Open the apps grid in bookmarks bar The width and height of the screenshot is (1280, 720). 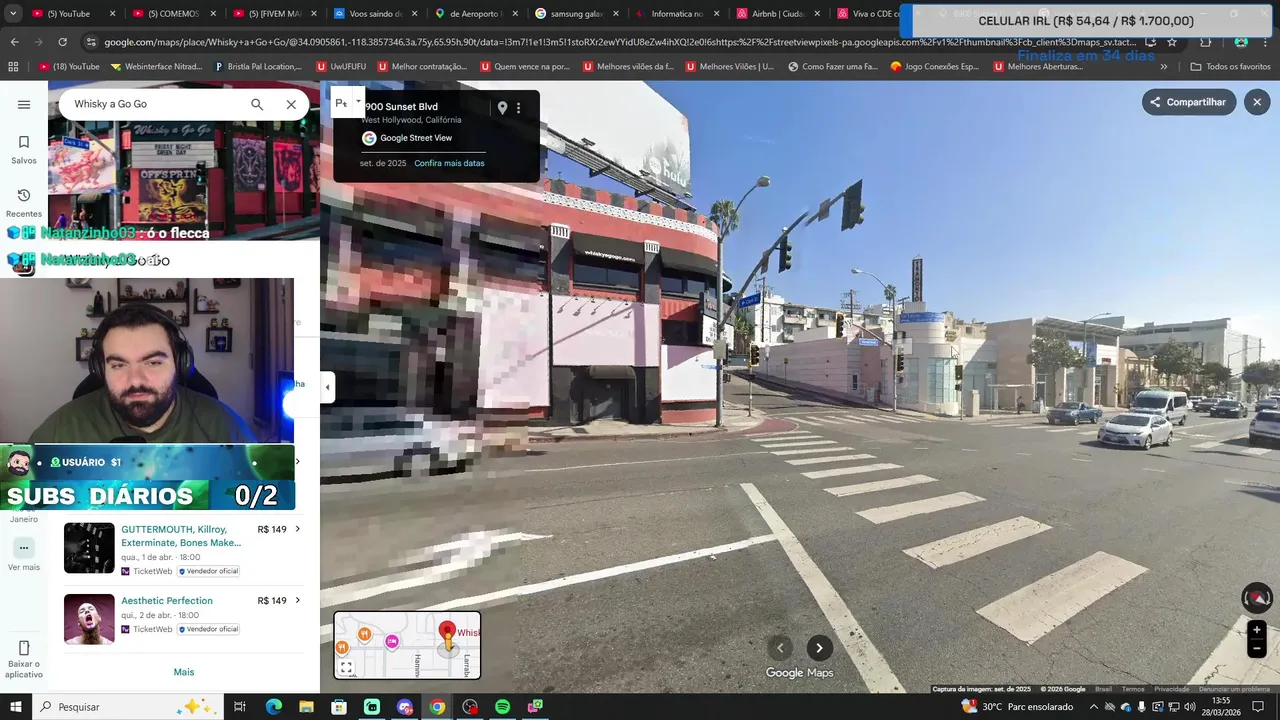pyautogui.click(x=13, y=66)
